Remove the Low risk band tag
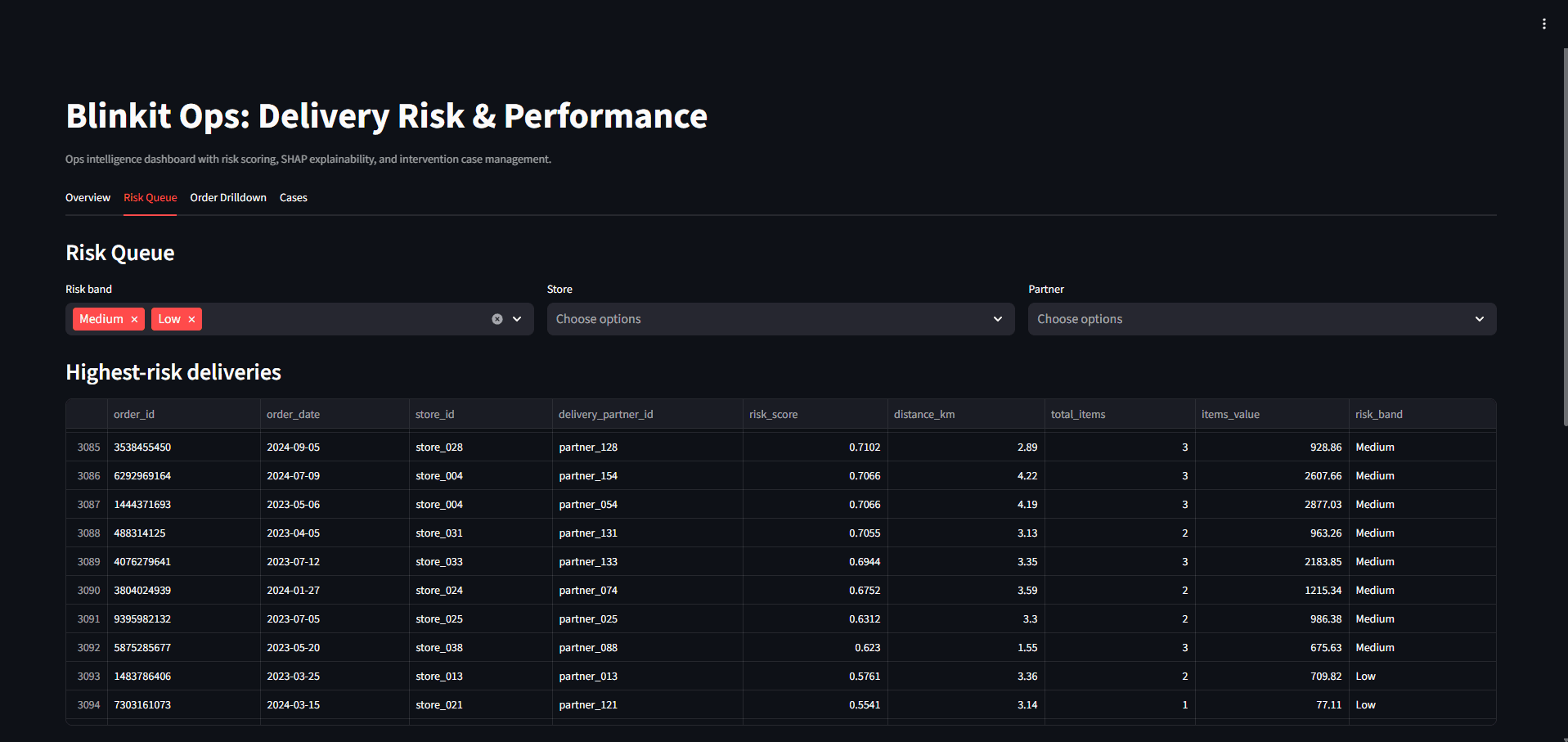Screen dimensions: 1568x742 [x=191, y=319]
